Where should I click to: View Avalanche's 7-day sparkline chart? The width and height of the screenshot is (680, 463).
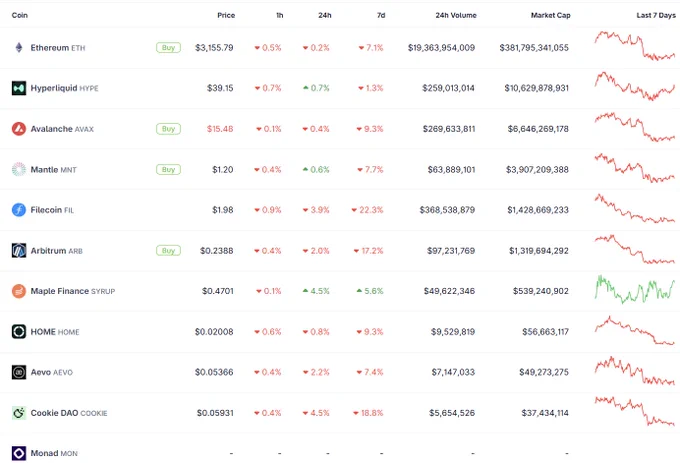coord(634,127)
